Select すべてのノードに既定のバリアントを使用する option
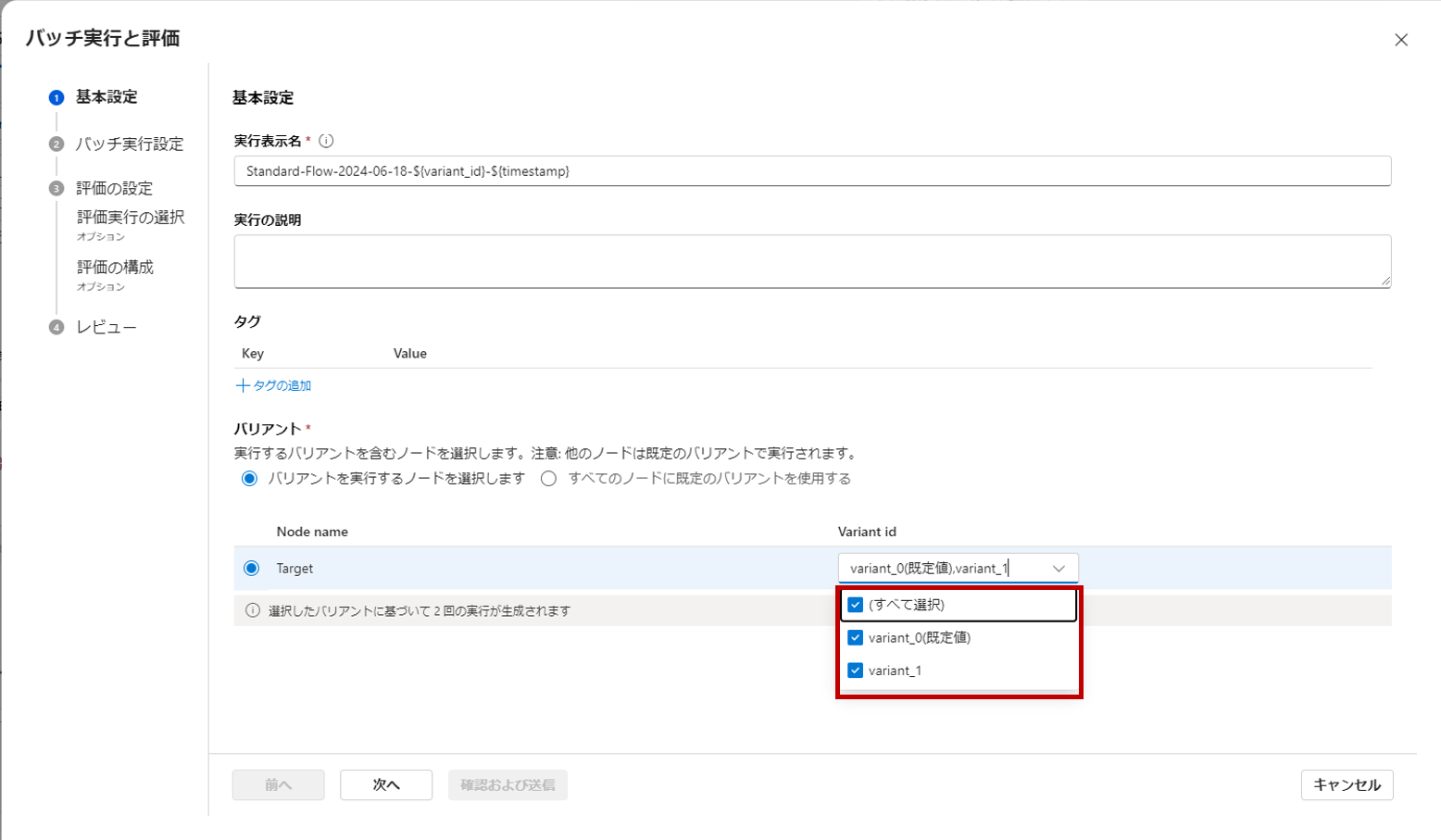 tap(549, 478)
